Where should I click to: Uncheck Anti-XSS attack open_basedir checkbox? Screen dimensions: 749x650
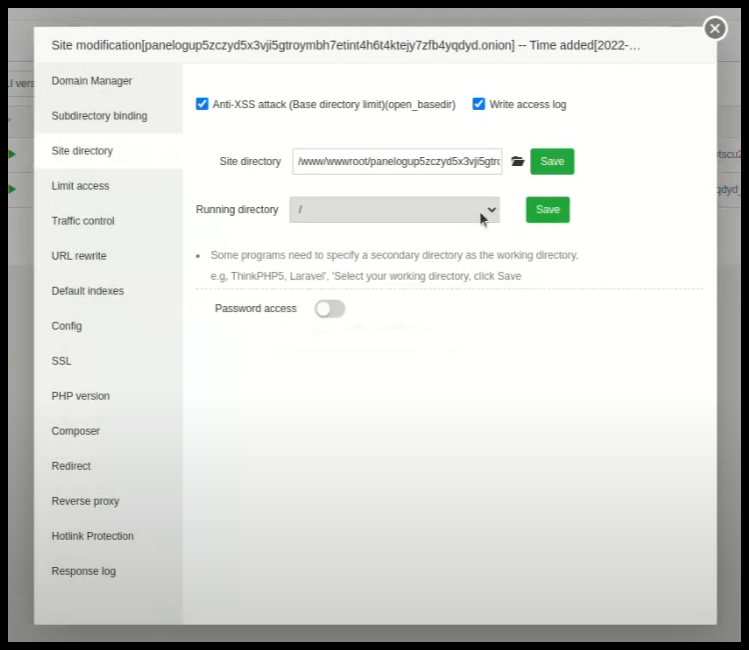coord(202,104)
